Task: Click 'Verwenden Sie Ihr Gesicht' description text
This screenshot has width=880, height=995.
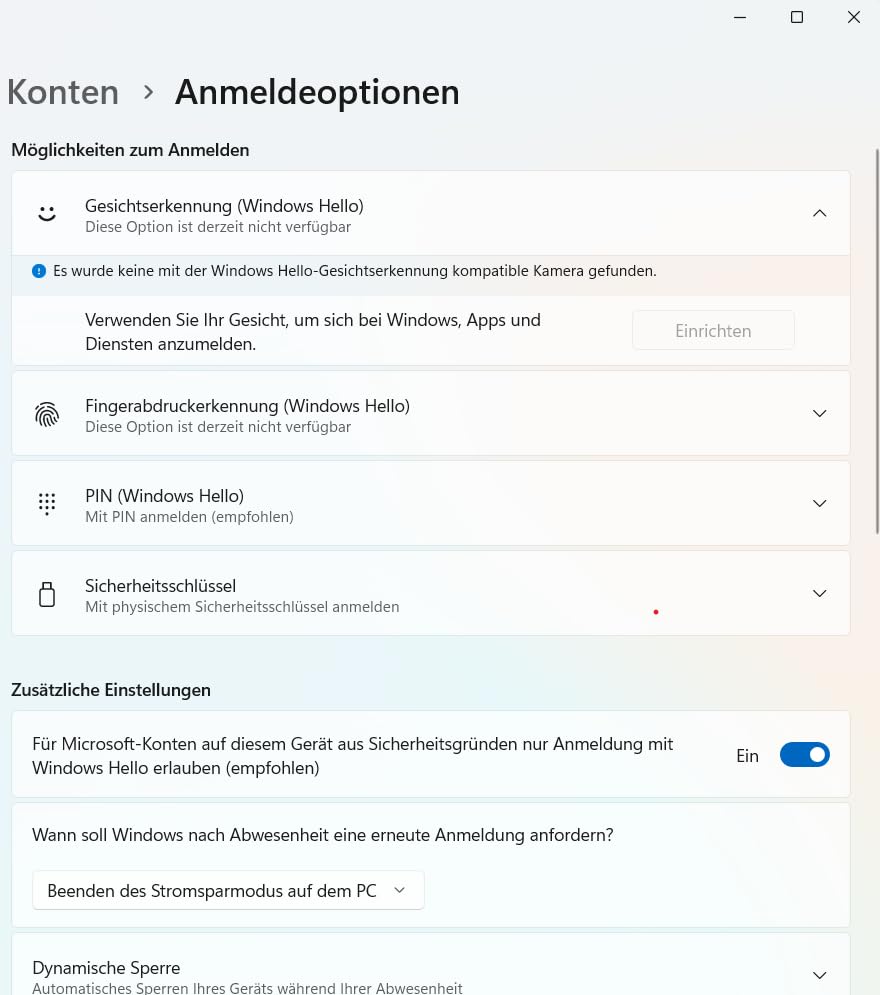Action: 313,332
